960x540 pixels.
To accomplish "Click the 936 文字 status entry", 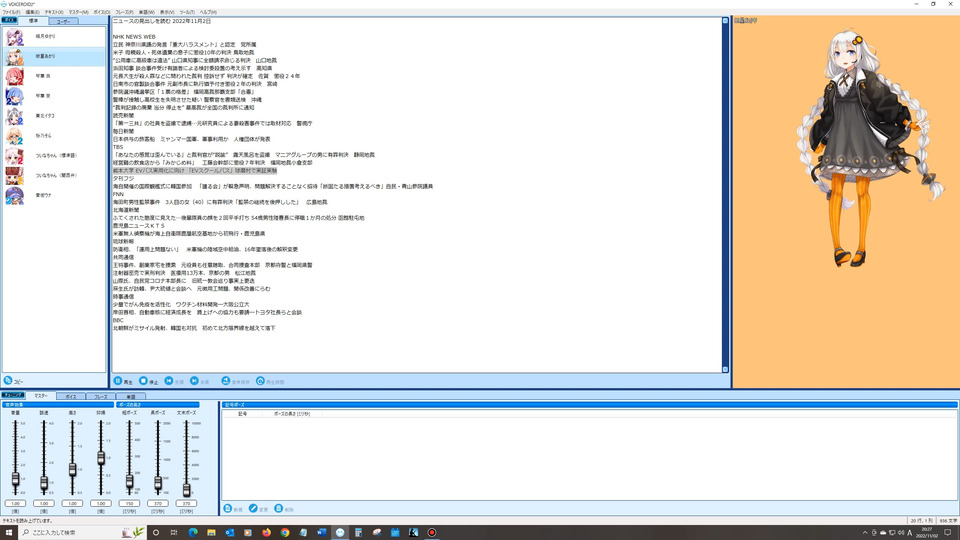I will [x=948, y=520].
